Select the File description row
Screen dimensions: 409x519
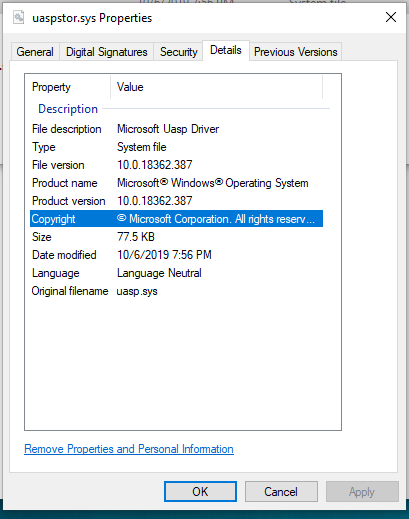176,129
